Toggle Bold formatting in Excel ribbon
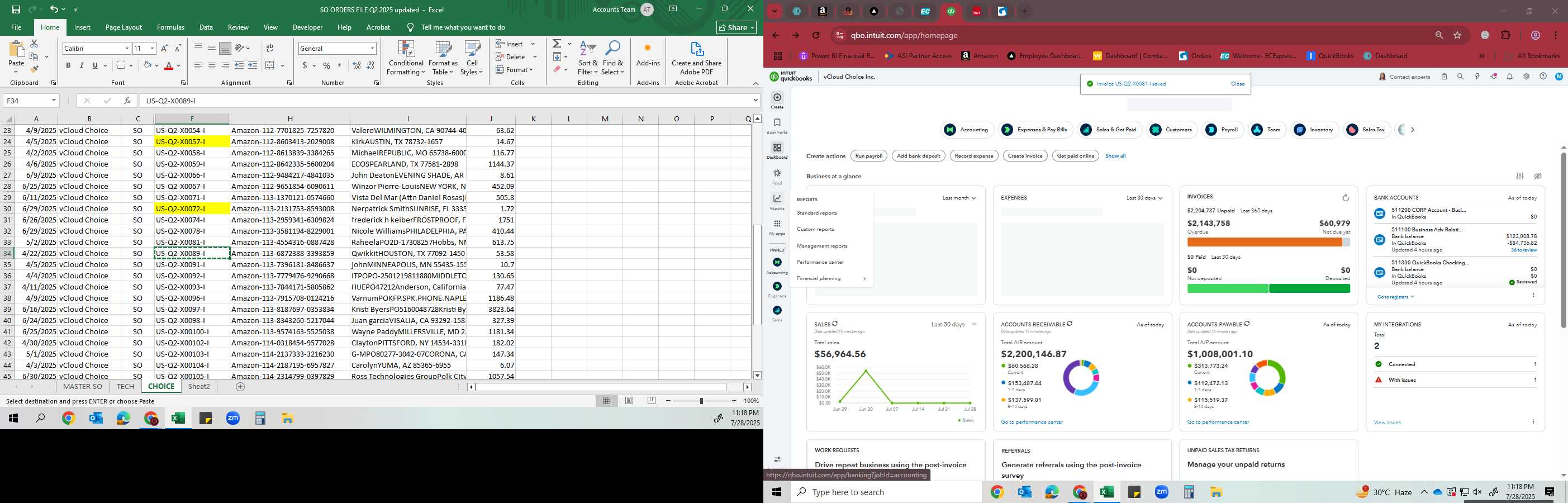This screenshot has height=503, width=1568. point(68,65)
